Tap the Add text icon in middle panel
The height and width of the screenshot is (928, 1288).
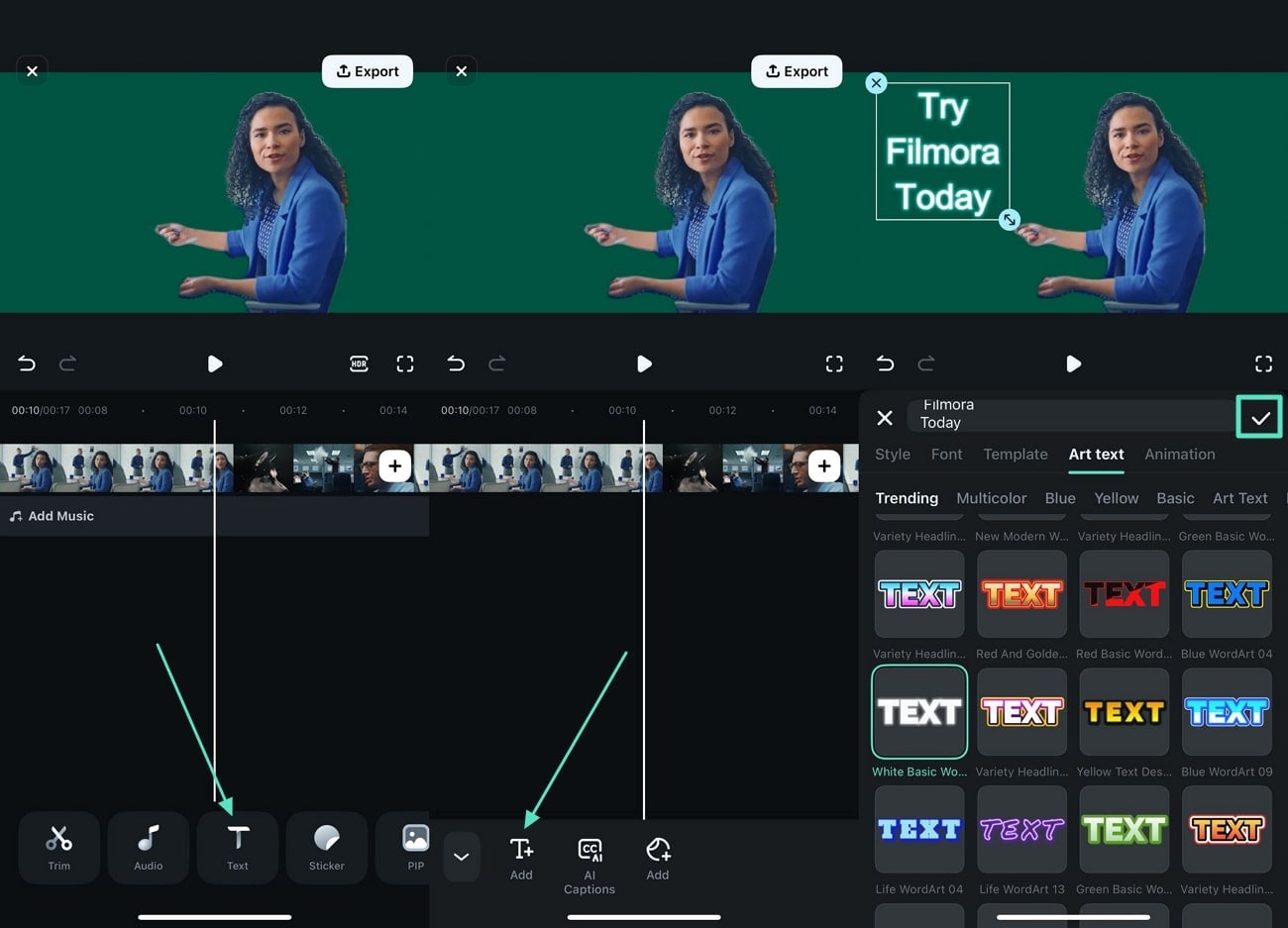click(521, 858)
